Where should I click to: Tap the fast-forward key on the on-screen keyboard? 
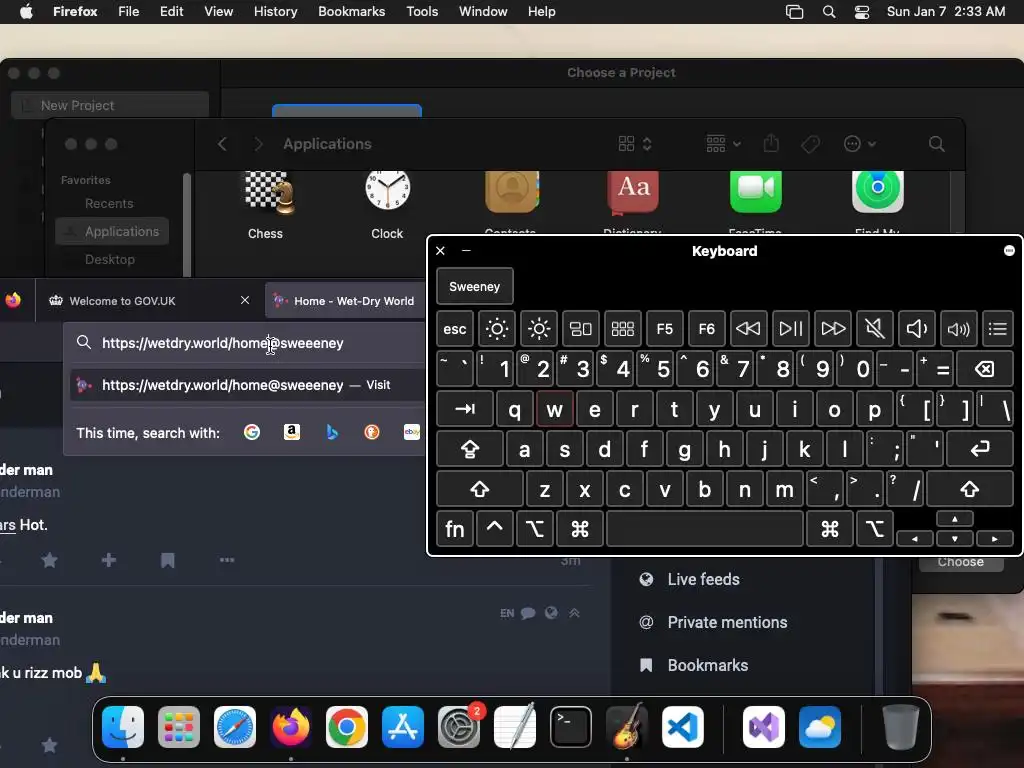833,328
